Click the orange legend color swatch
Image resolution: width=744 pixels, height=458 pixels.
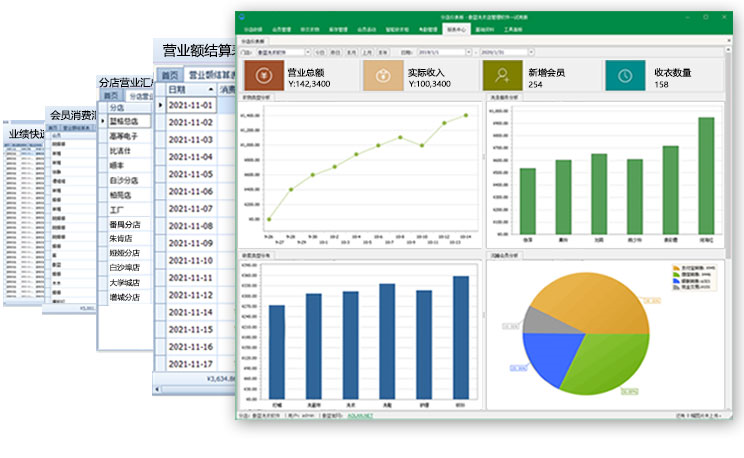pos(677,269)
